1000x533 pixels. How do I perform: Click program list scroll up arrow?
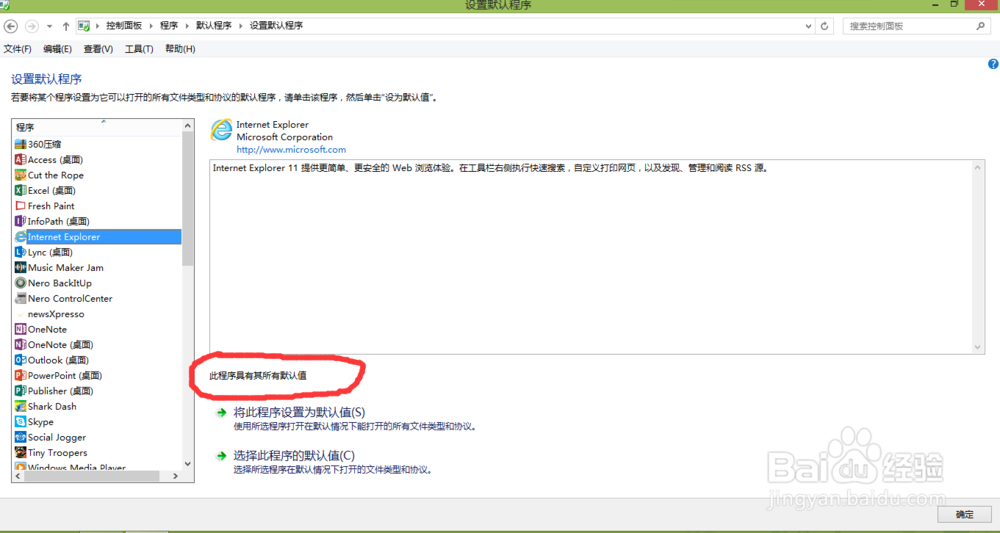point(188,126)
